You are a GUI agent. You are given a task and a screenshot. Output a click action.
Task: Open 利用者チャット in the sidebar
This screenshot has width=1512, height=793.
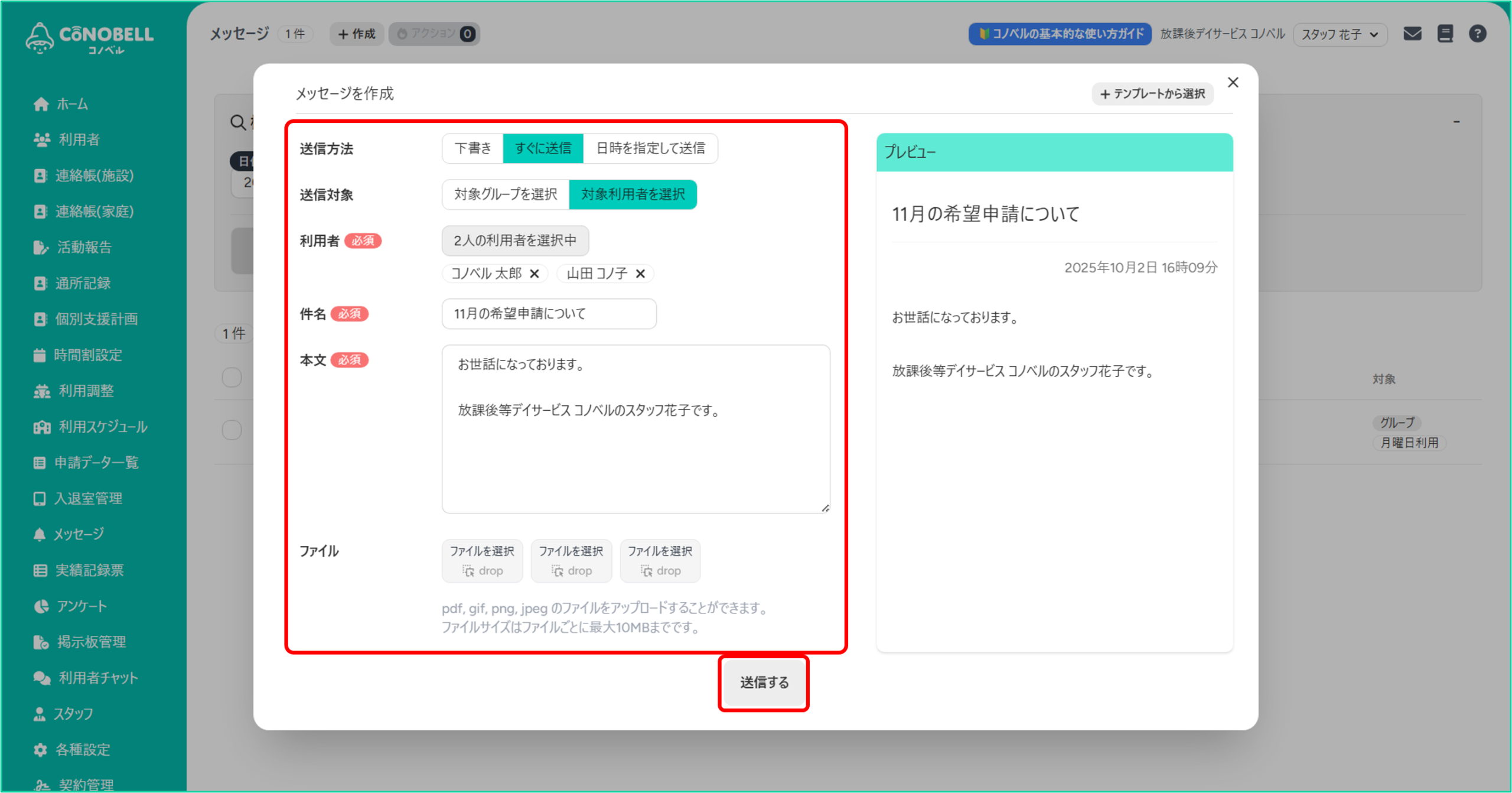tap(98, 678)
